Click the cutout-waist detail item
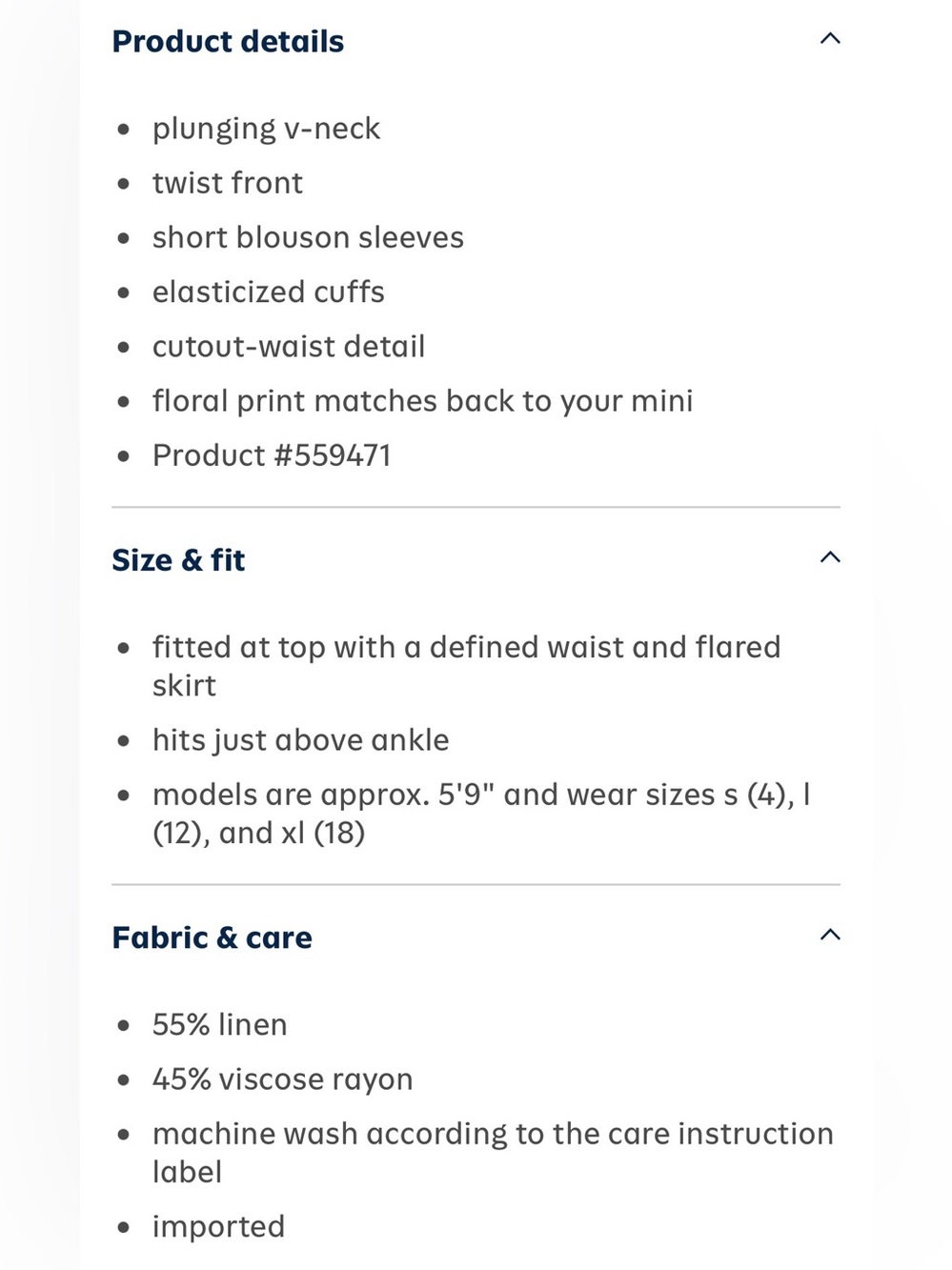The image size is (952, 1270). [x=289, y=346]
